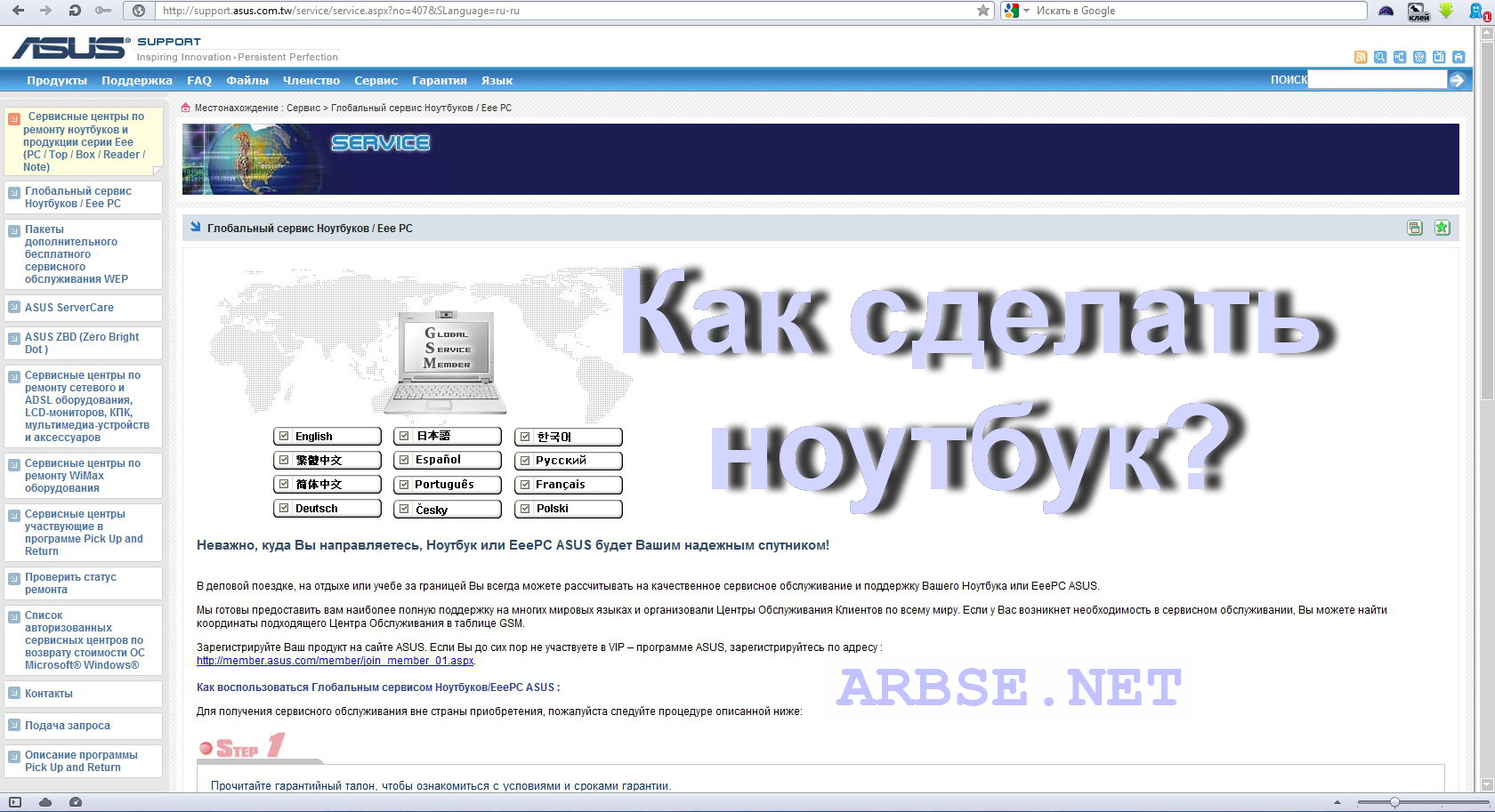Open the Язык menu

(x=497, y=80)
